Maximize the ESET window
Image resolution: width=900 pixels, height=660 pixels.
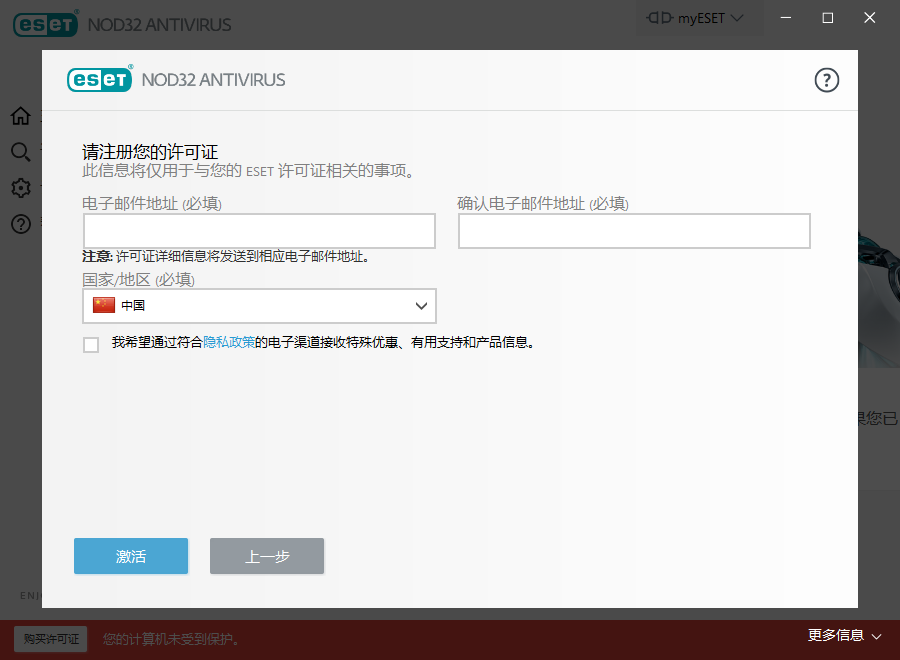828,18
